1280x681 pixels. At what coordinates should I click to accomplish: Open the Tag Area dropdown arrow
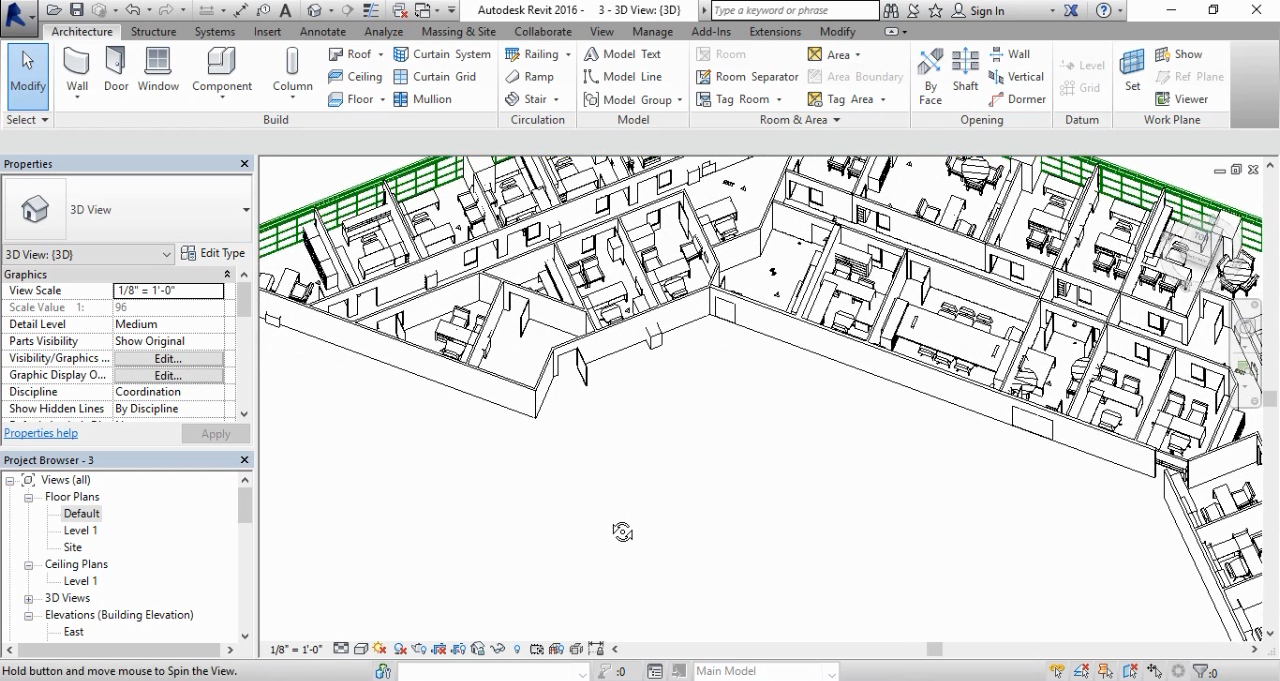pyautogui.click(x=883, y=100)
